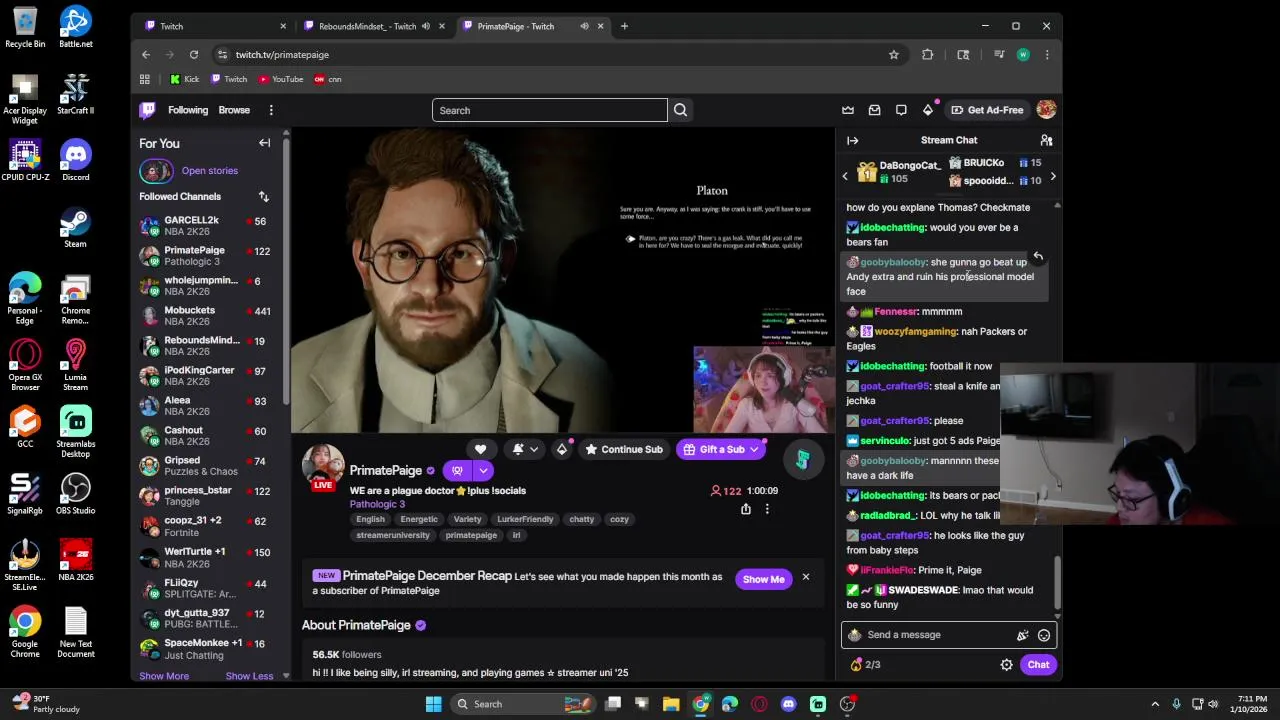Open the browser extensions puzzle icon
Screen dimensions: 1280x720
coord(928,55)
